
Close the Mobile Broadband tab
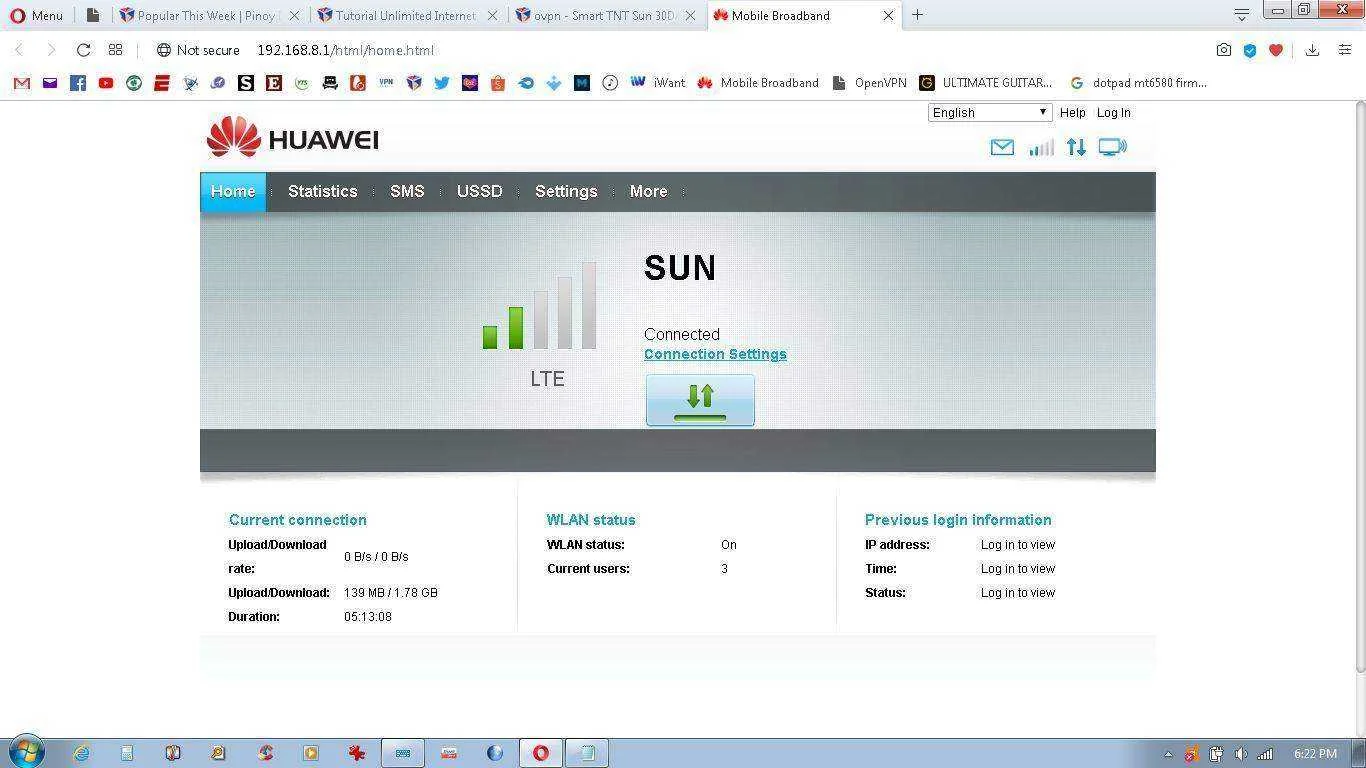click(888, 15)
